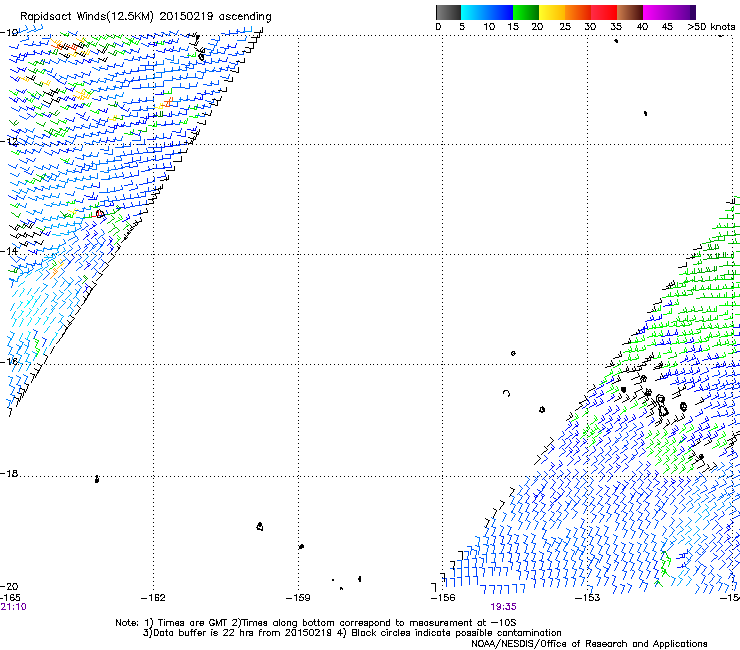Click the '-165' longitude axis label

(x=10, y=598)
